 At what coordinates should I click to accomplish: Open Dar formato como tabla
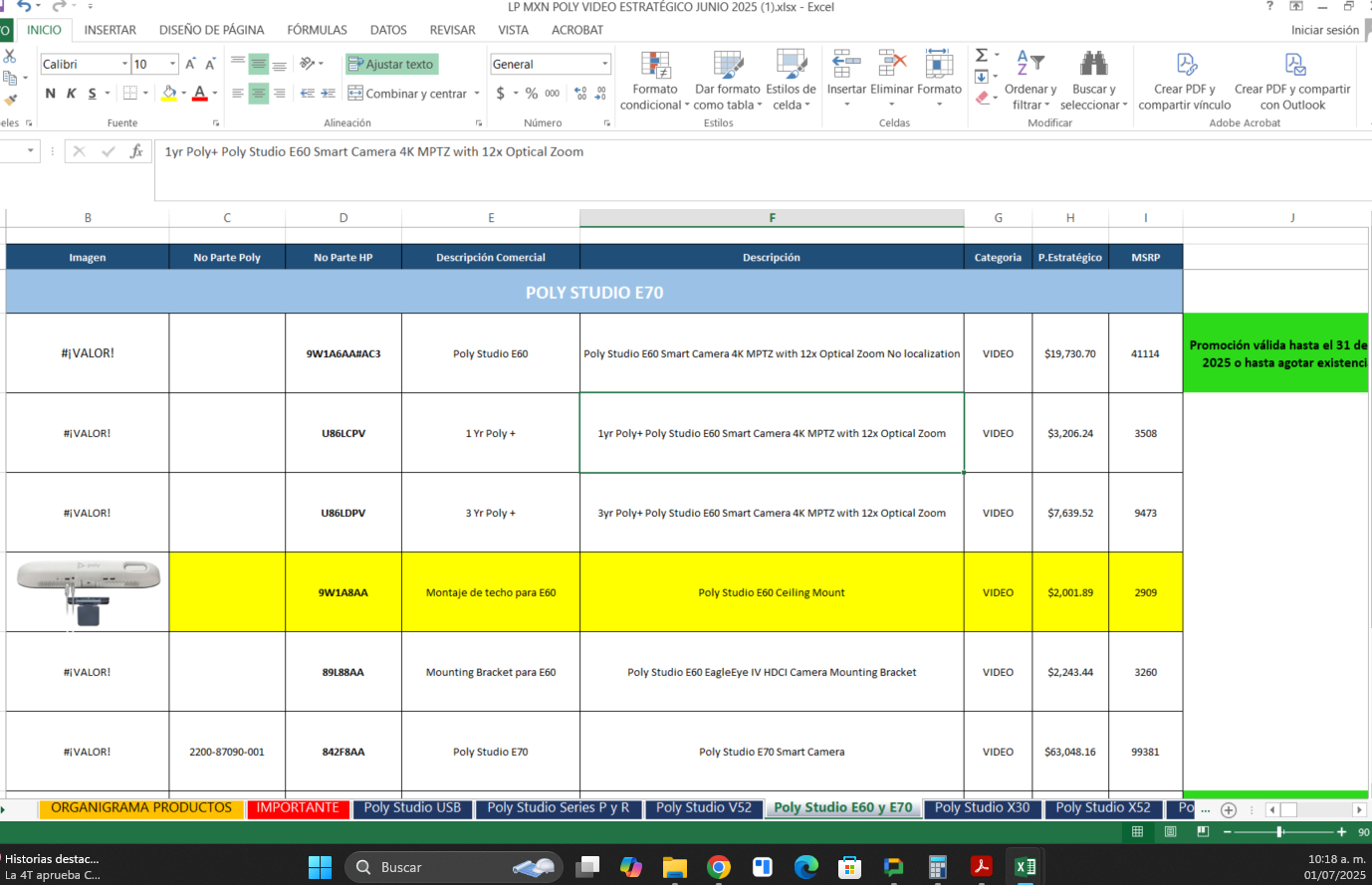click(728, 80)
